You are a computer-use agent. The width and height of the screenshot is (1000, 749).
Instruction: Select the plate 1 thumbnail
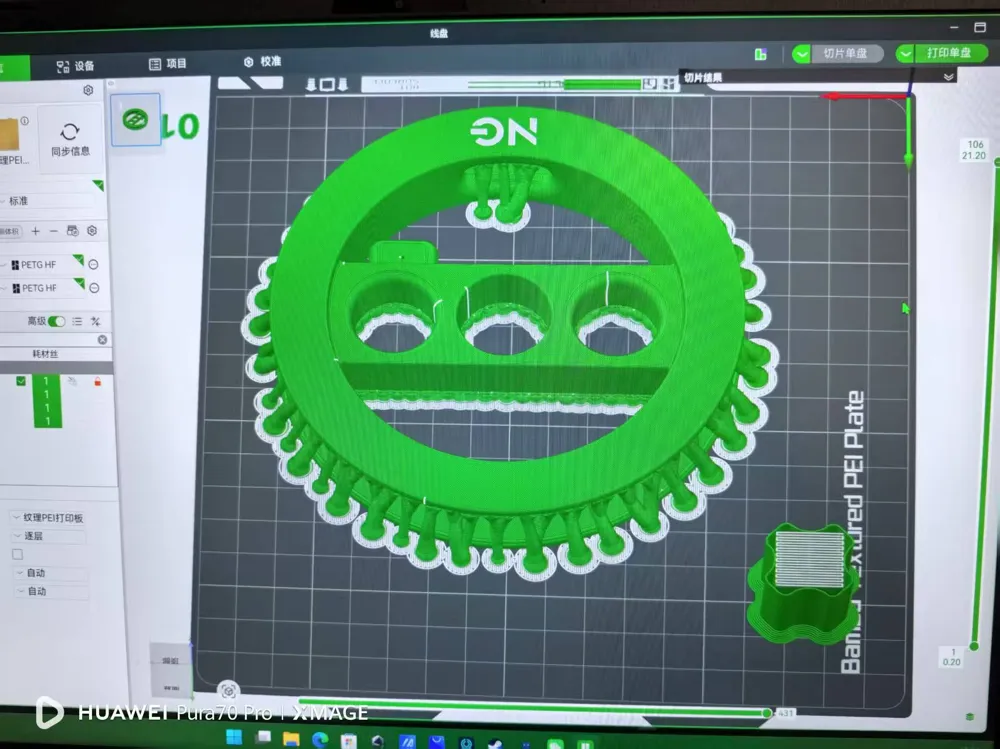[x=135, y=119]
